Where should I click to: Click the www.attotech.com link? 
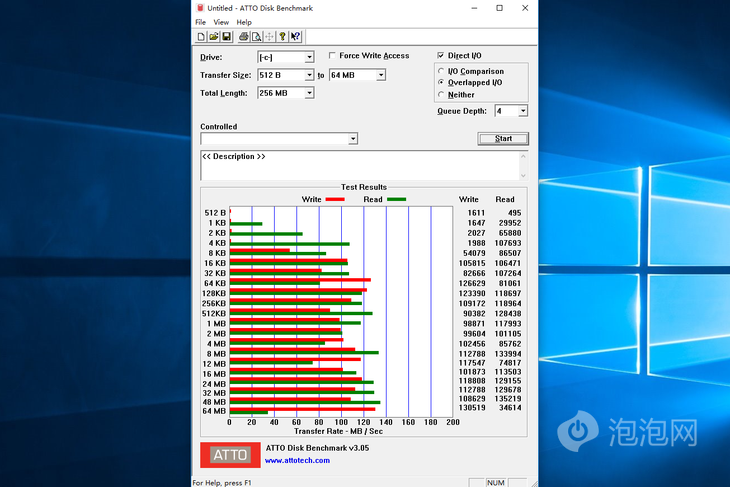[297, 460]
